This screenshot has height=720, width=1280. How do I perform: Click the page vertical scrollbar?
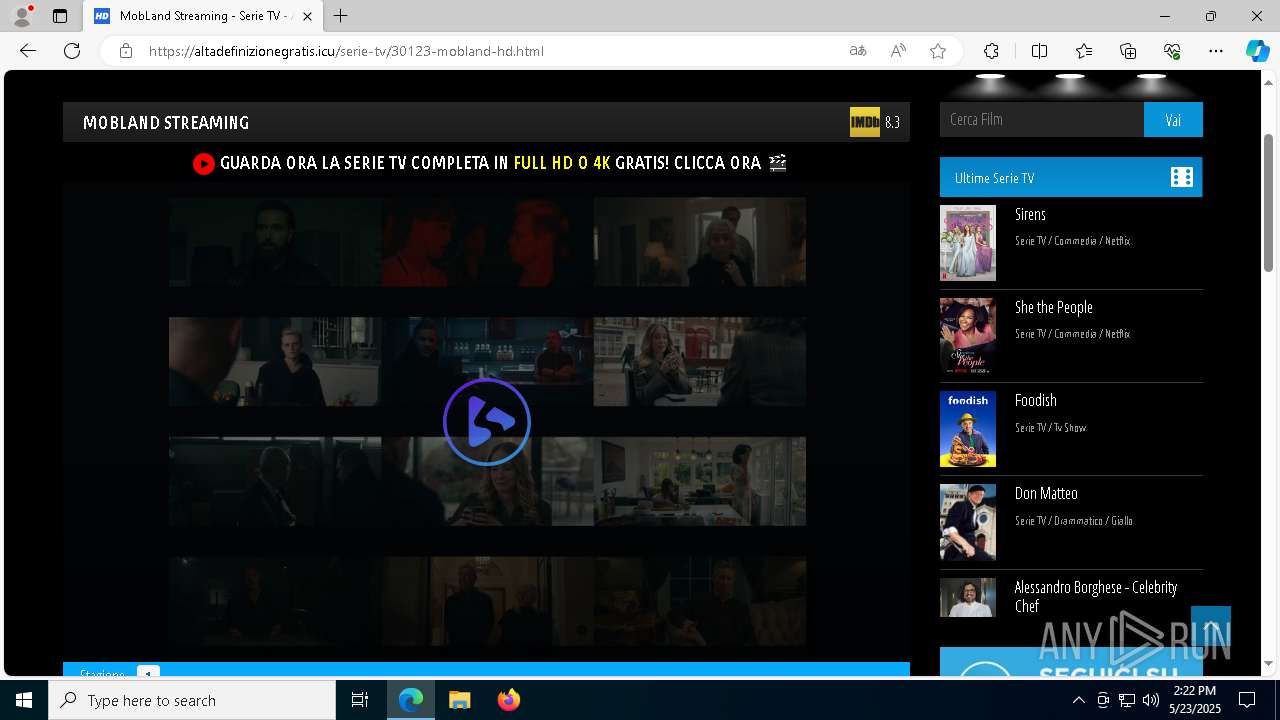[1270, 203]
